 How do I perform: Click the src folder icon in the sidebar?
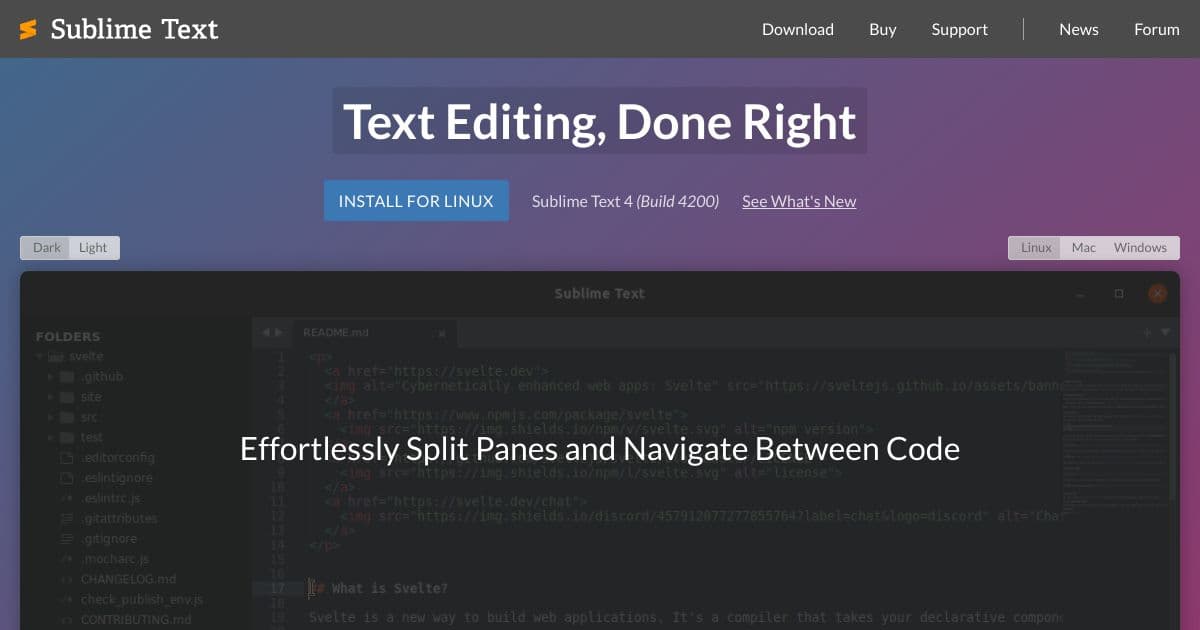coord(68,417)
